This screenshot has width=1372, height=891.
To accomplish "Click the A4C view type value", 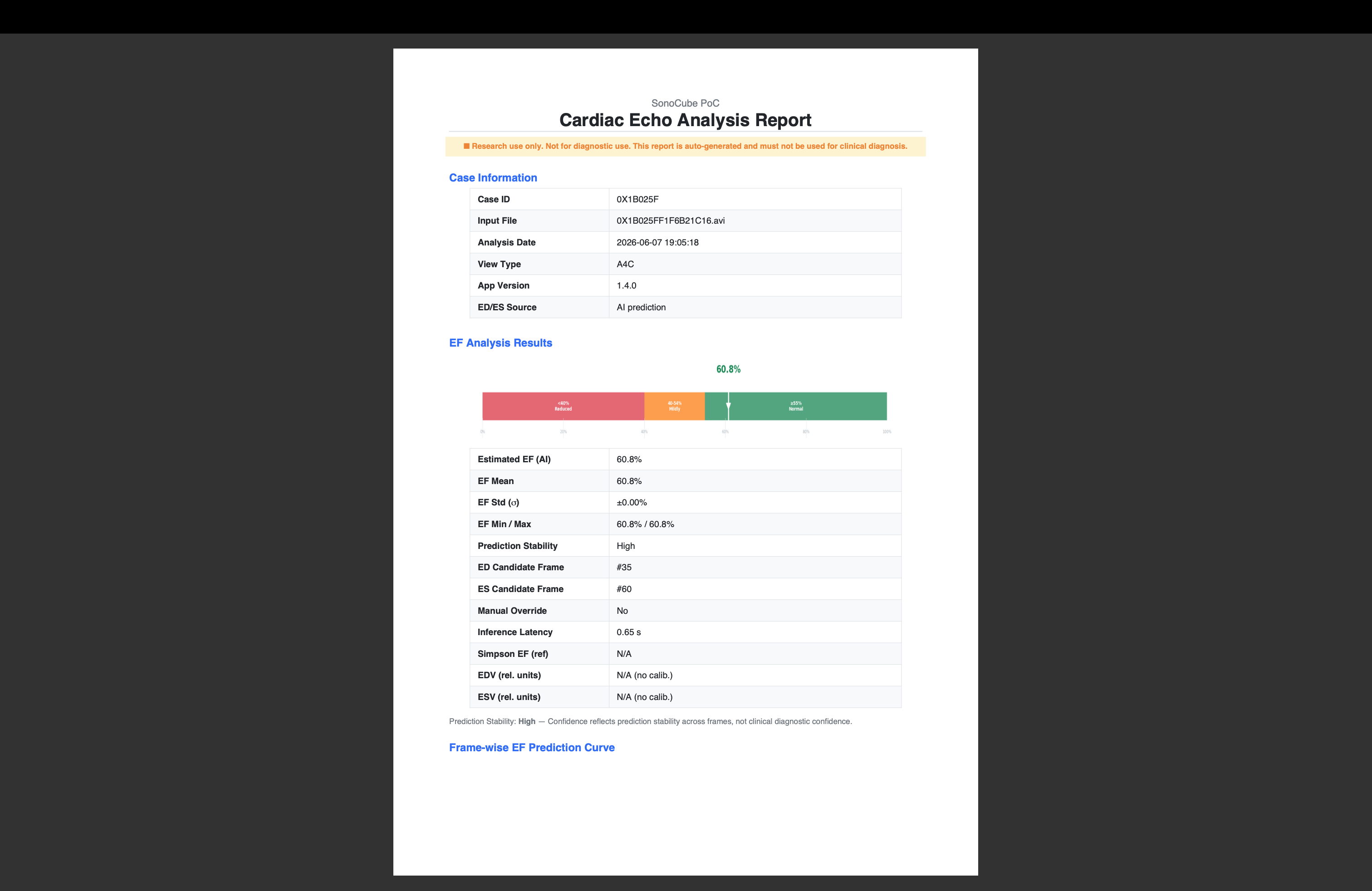I will [625, 264].
